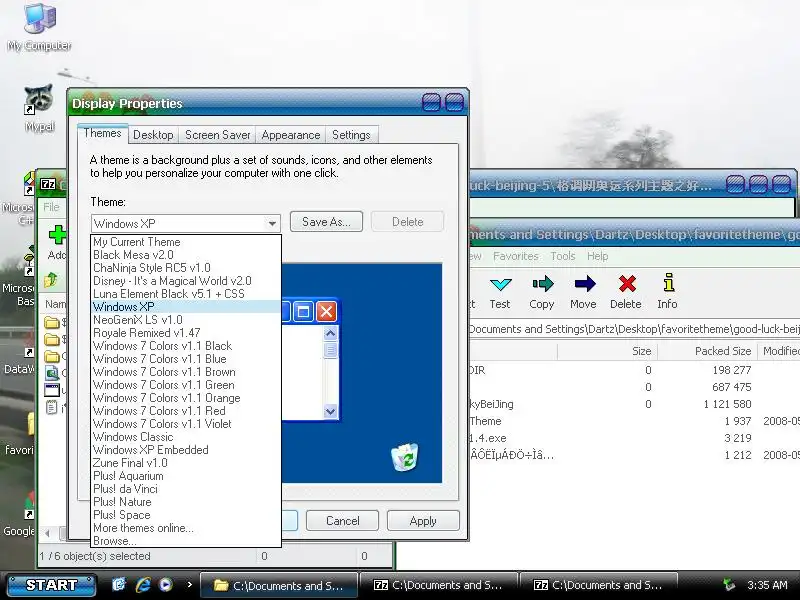
Task: Choose Windows 7 Colors v1.1 Violet
Action: click(x=186, y=424)
